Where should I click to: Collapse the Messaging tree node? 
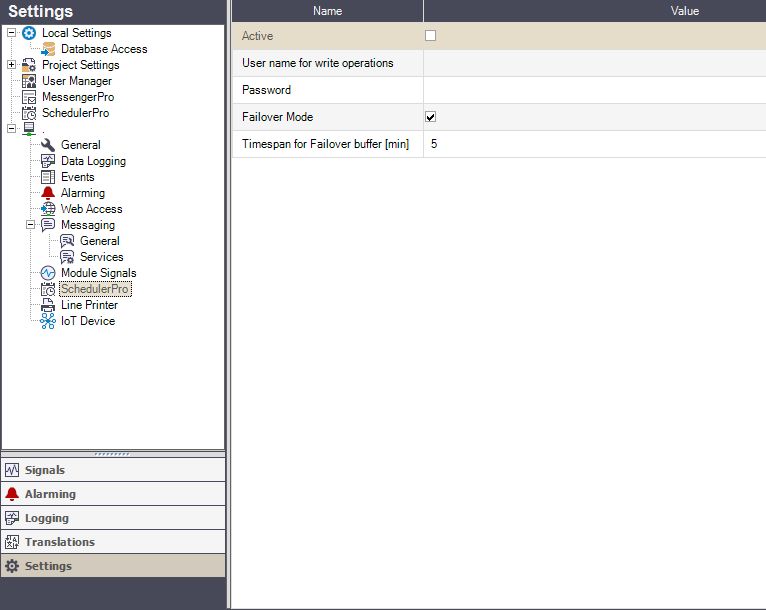[x=30, y=225]
